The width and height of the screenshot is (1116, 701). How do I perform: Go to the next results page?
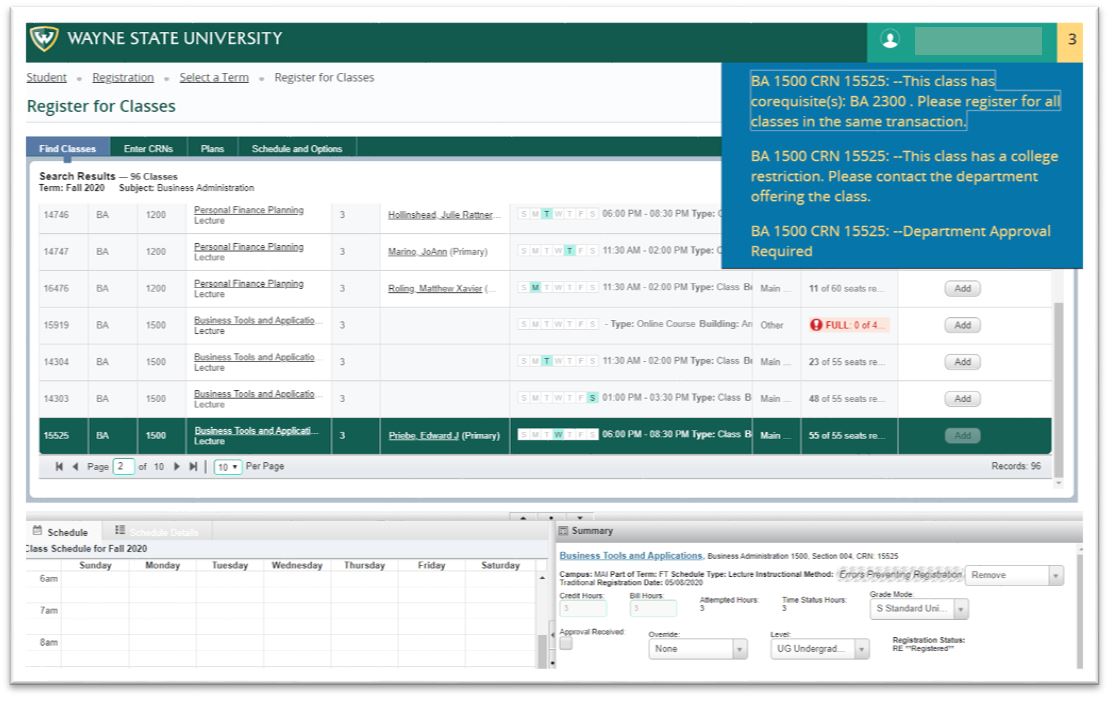coord(177,467)
